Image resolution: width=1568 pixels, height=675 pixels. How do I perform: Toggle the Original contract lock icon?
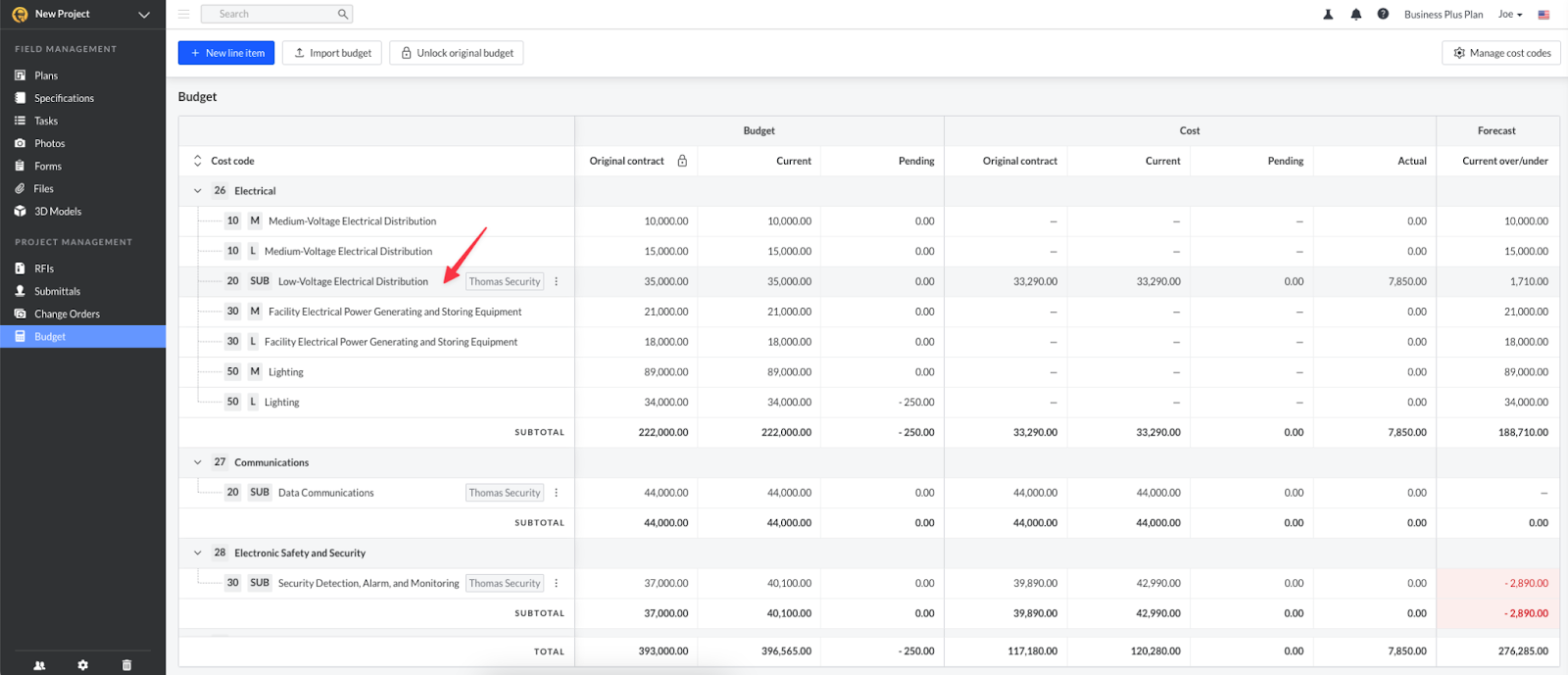[682, 161]
